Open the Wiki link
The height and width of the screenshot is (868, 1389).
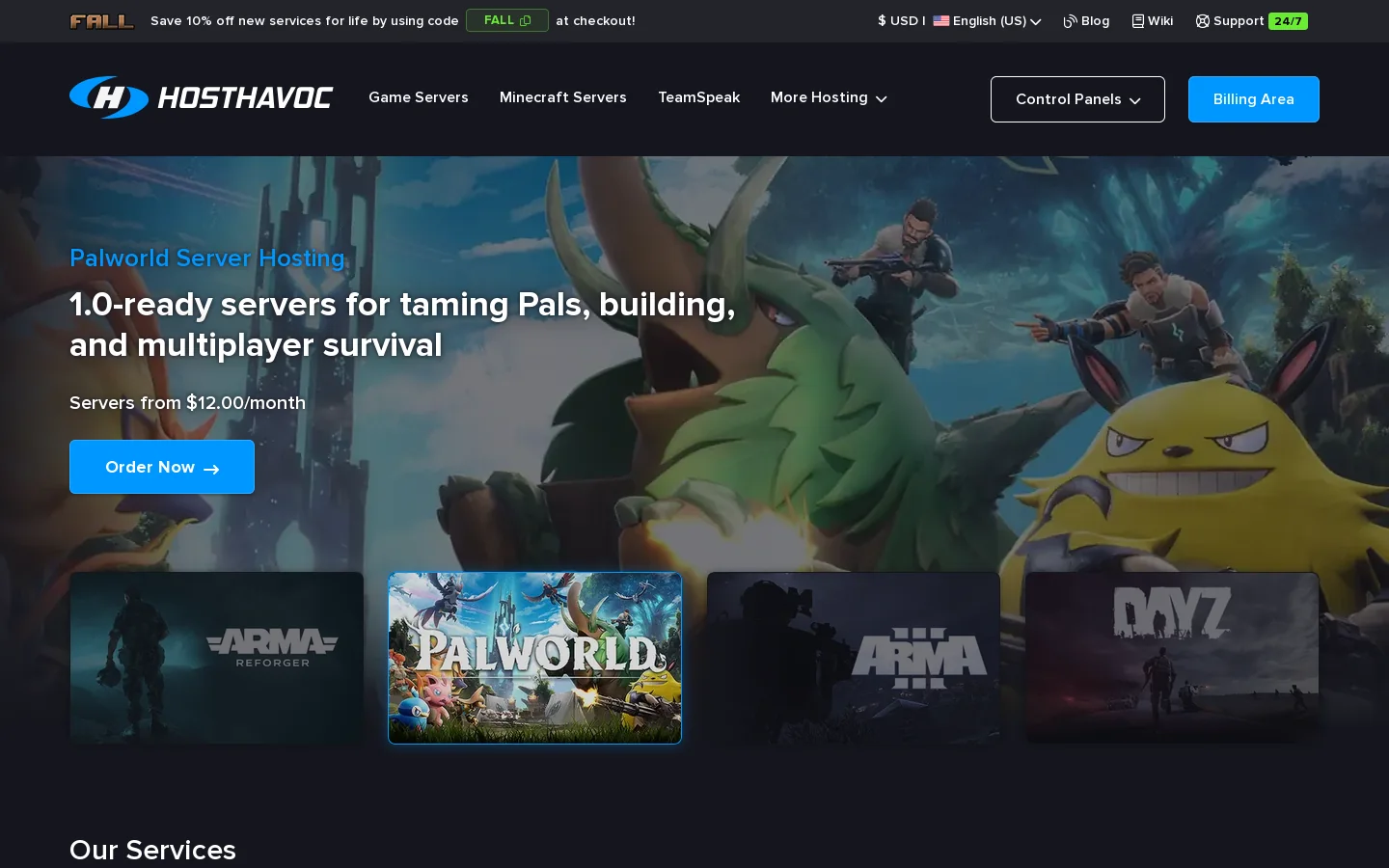[1153, 21]
